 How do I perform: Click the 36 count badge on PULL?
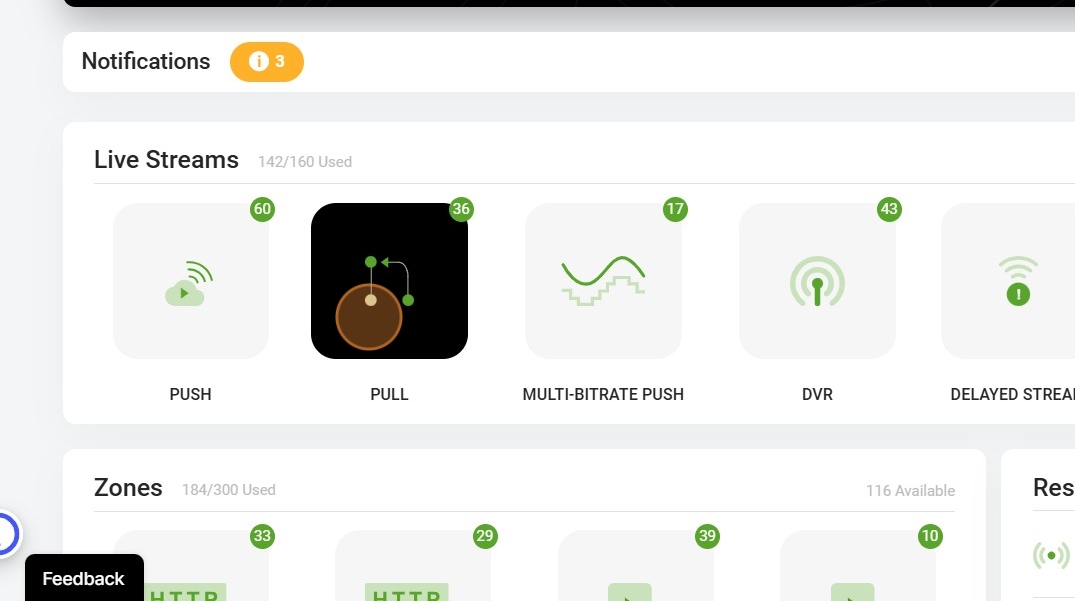(x=461, y=209)
